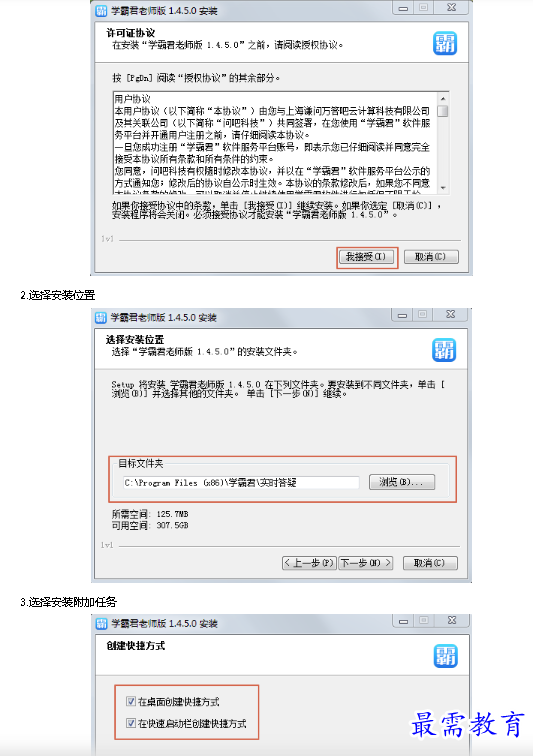This screenshot has width=533, height=756.
Task: Click inside the 用户协议 text area
Action: click(x=275, y=143)
